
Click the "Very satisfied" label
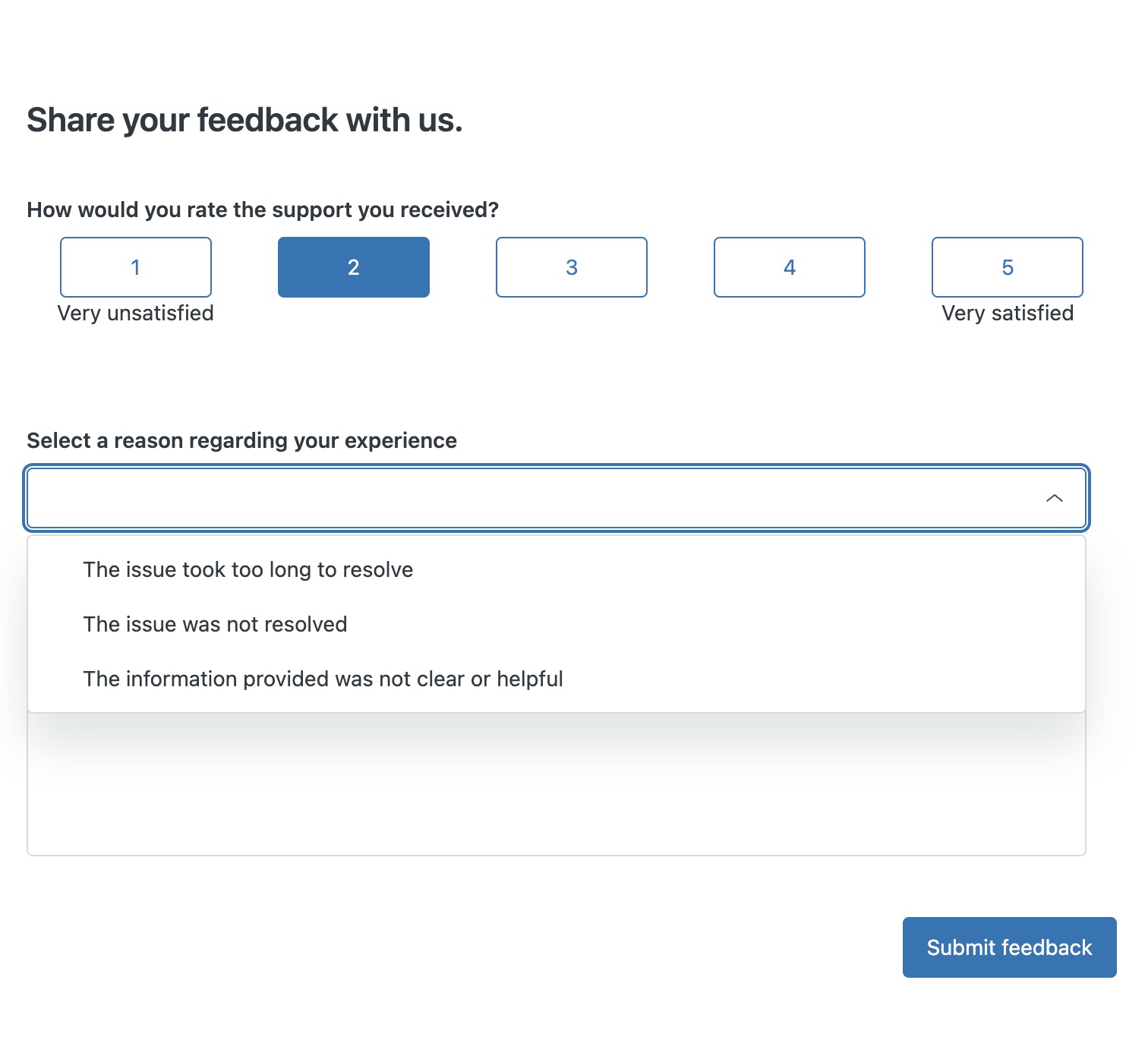click(x=1008, y=314)
